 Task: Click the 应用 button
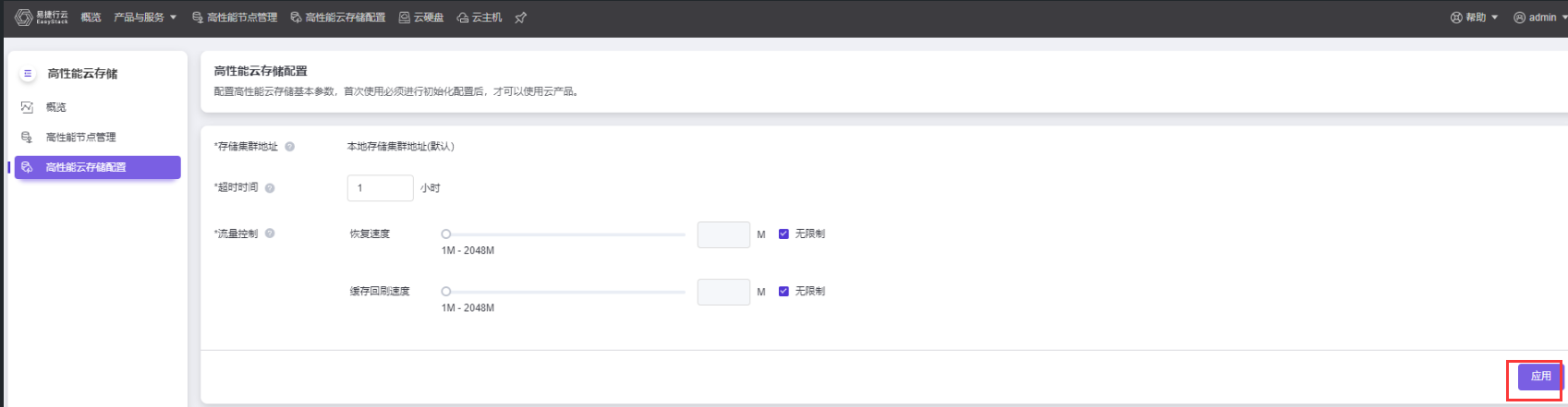(1540, 377)
